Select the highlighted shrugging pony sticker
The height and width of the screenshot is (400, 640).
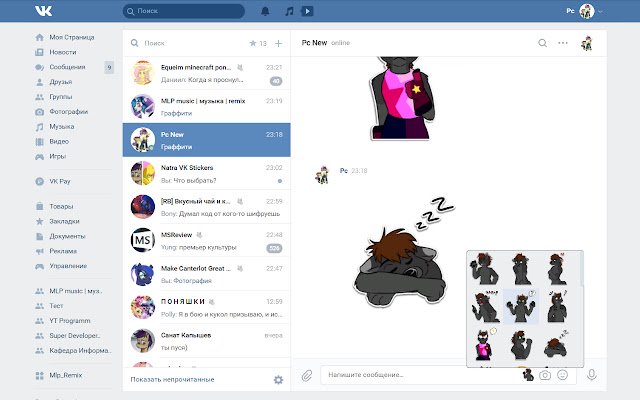521,307
